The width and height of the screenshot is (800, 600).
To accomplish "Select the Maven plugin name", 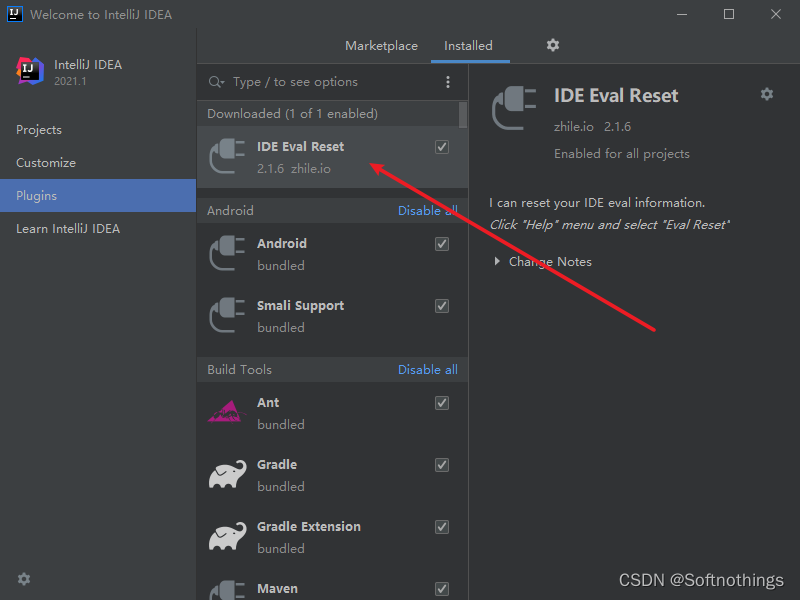I will tap(277, 588).
